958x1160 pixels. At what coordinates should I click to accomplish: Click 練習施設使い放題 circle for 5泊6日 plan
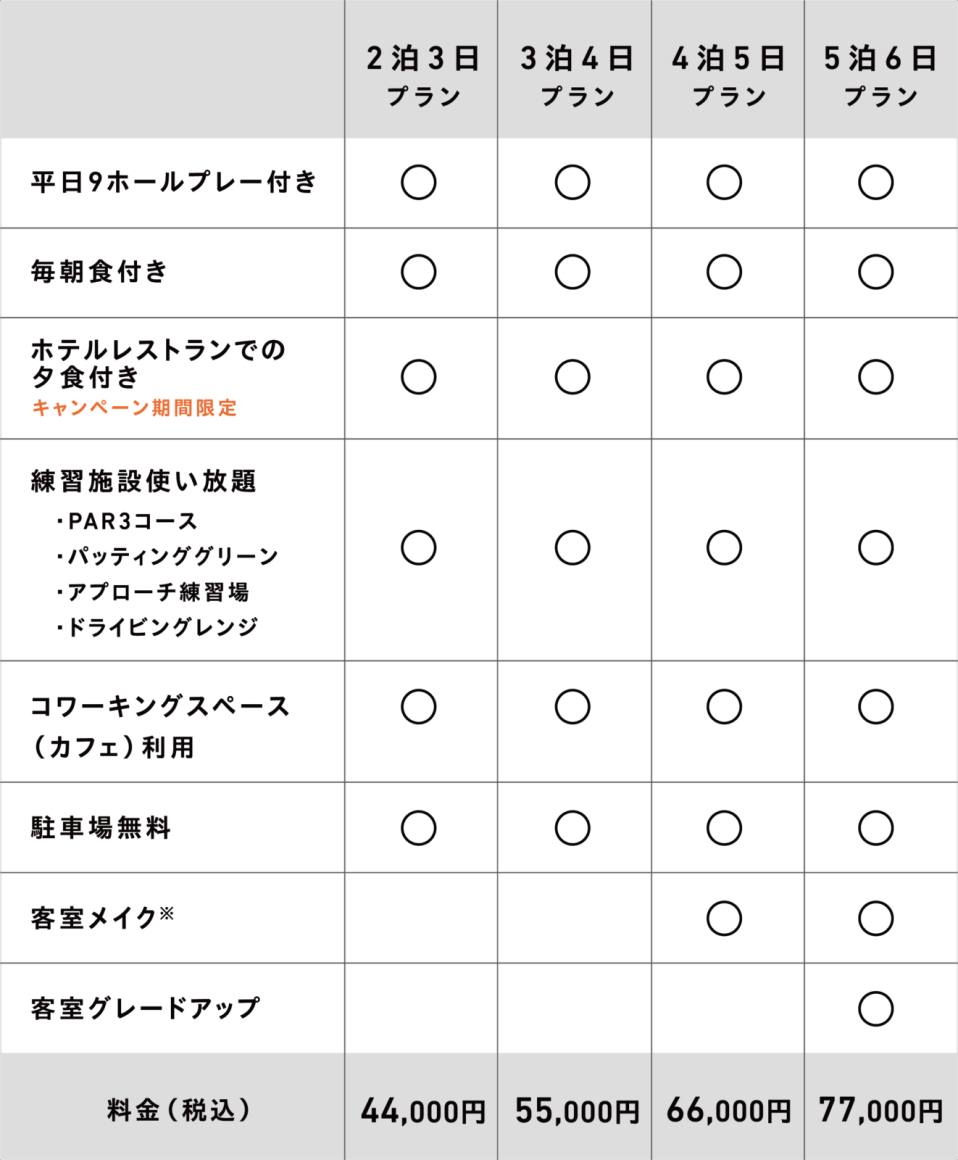point(875,547)
